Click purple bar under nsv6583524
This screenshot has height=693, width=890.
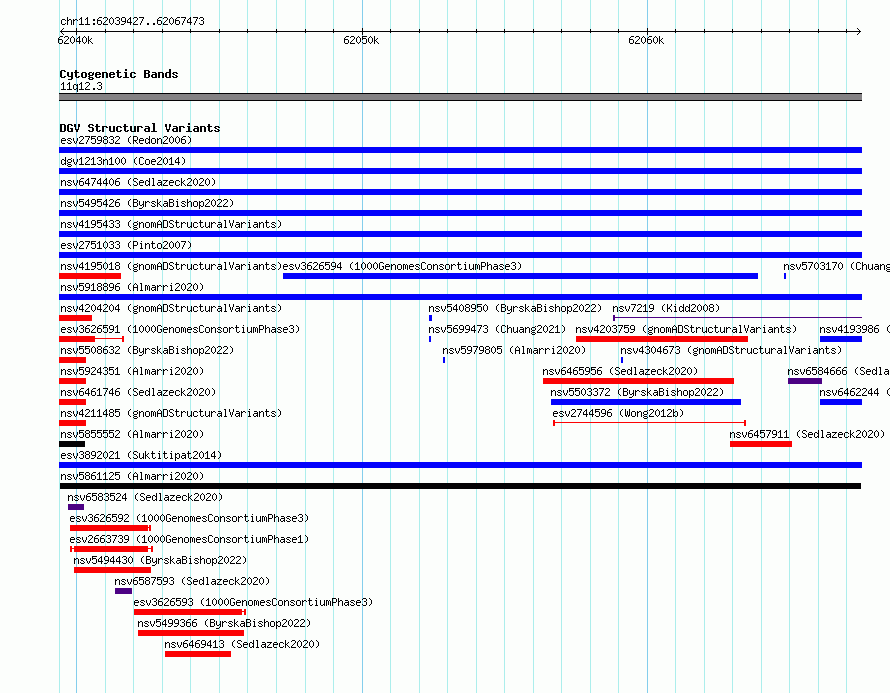pyautogui.click(x=75, y=507)
